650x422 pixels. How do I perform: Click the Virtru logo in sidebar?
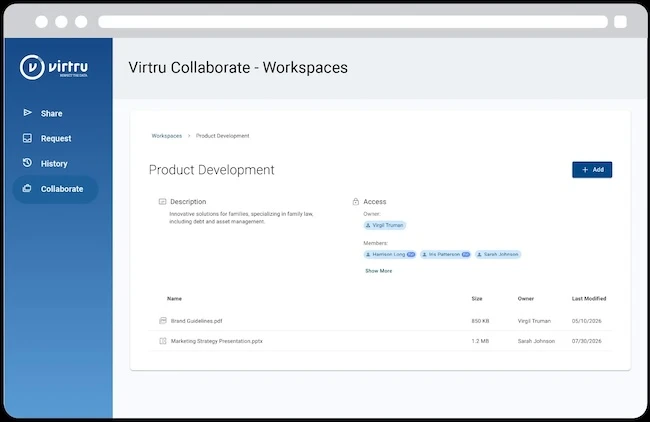[54, 67]
